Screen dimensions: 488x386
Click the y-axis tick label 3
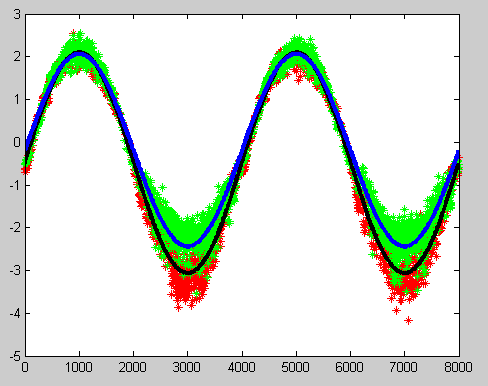(17, 15)
